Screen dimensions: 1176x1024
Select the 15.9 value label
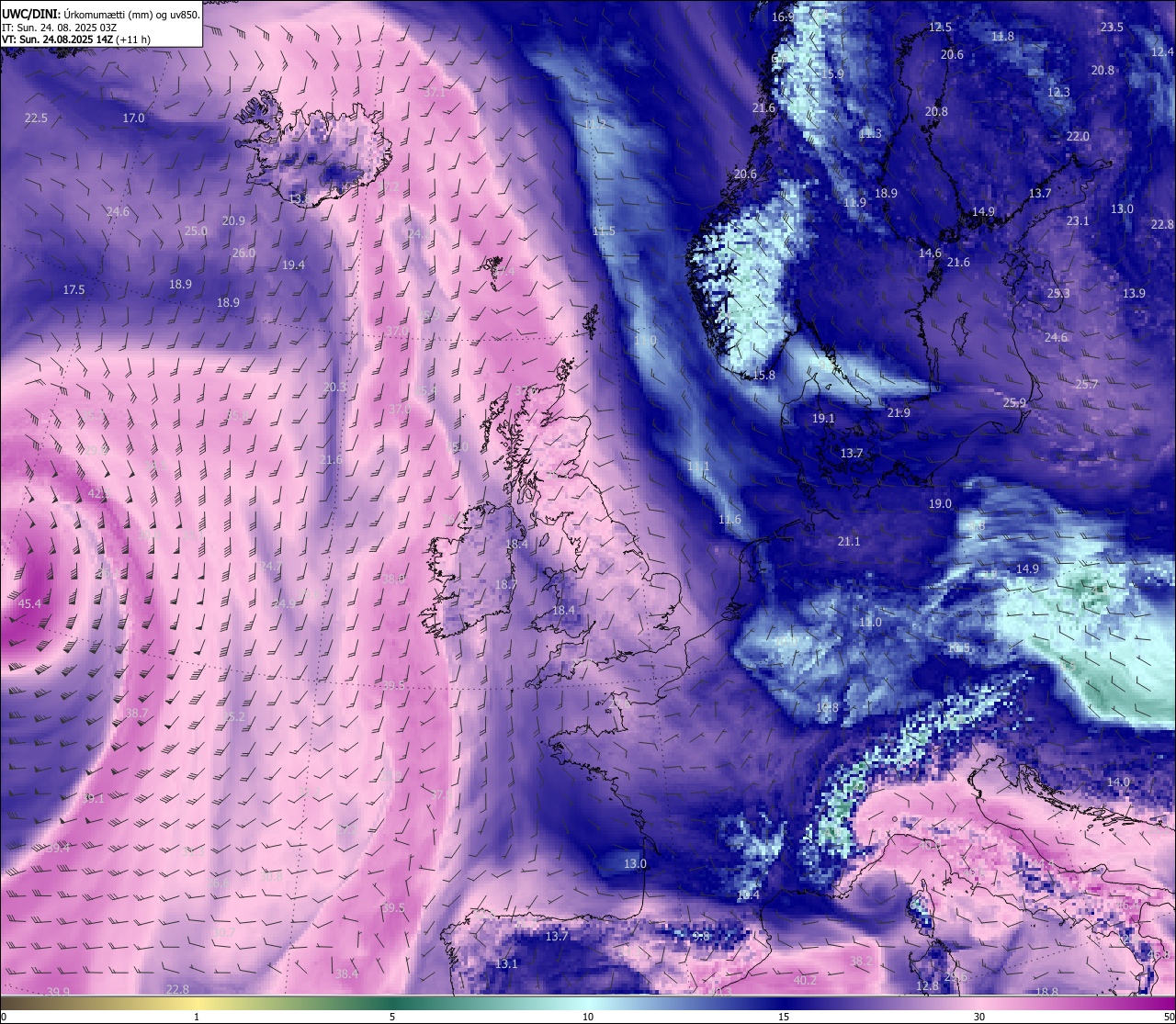point(832,73)
